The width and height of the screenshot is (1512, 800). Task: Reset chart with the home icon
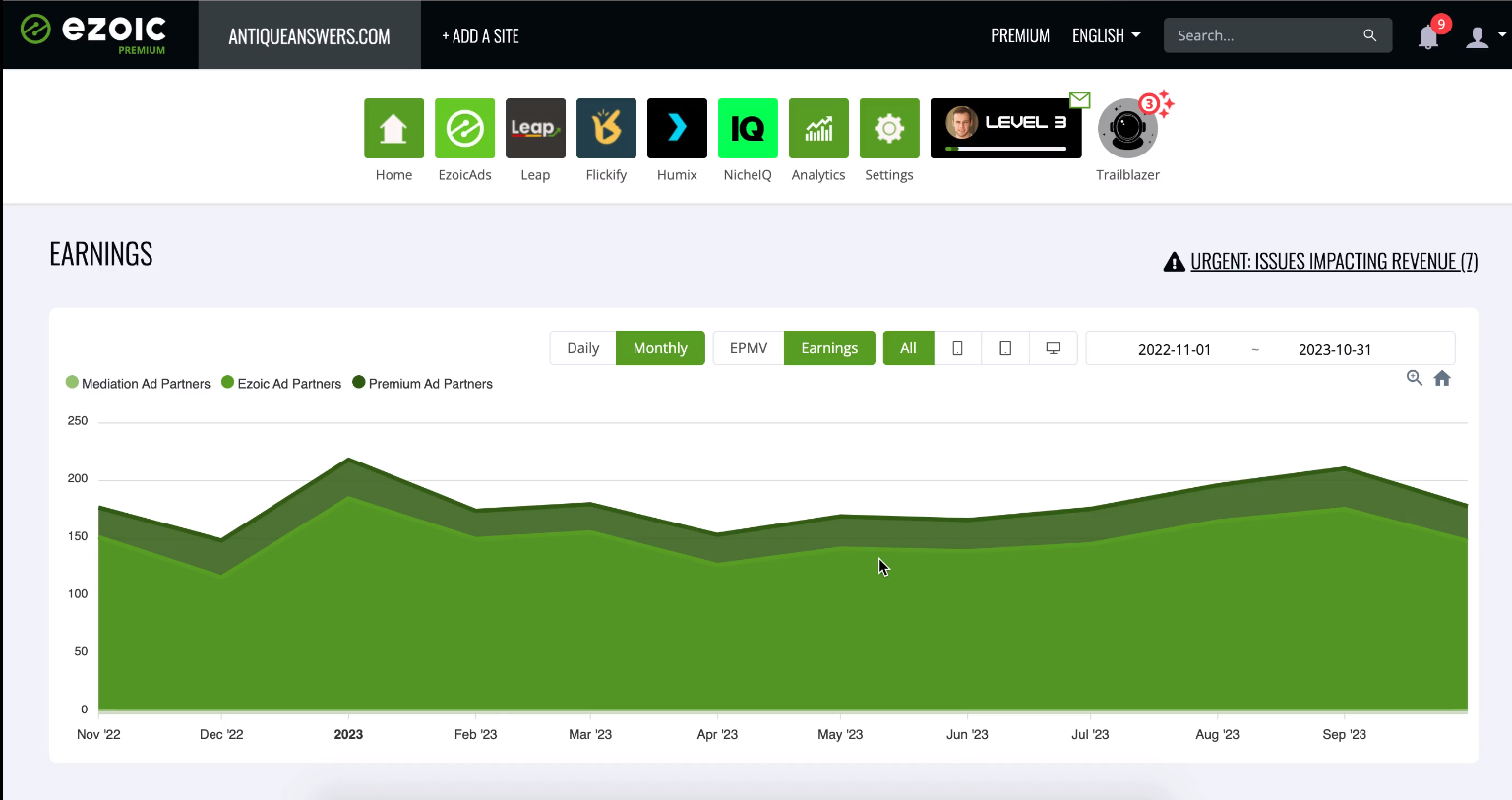click(x=1442, y=378)
